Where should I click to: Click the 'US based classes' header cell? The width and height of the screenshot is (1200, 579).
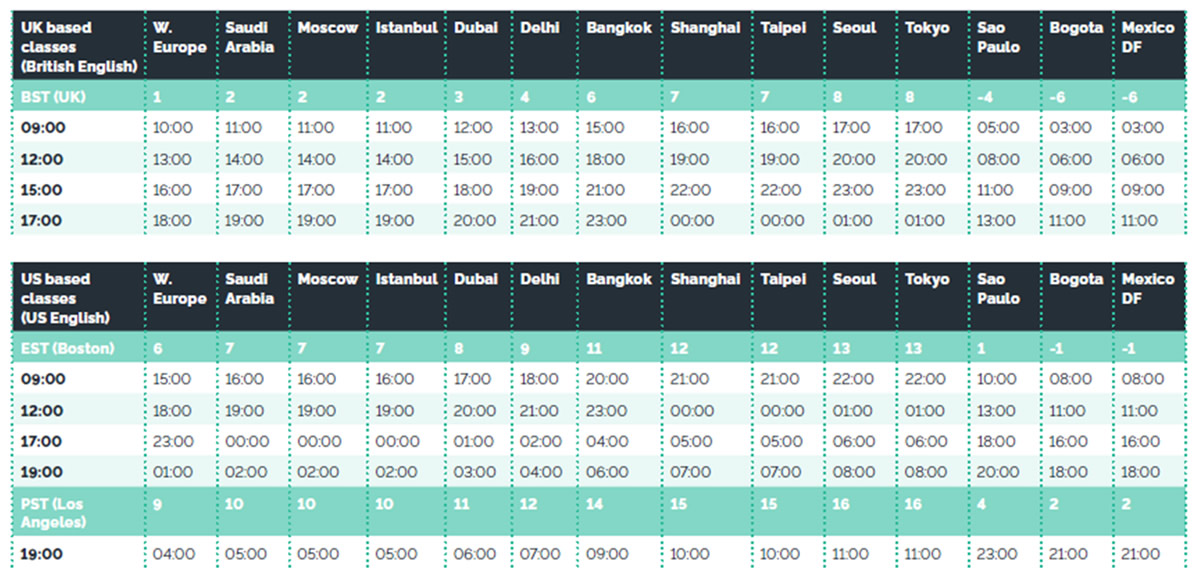click(78, 298)
